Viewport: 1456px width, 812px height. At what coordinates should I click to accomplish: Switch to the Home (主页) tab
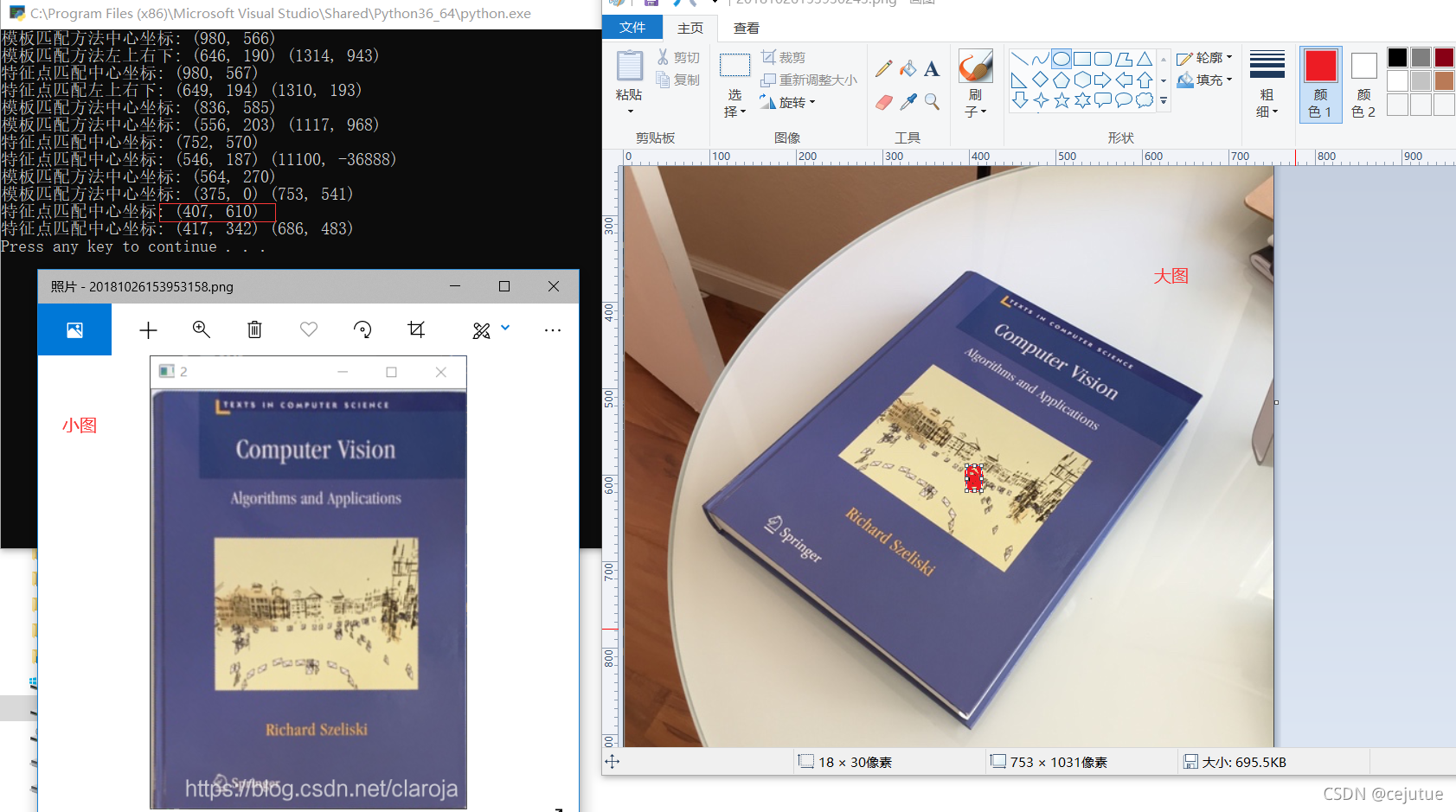[690, 28]
